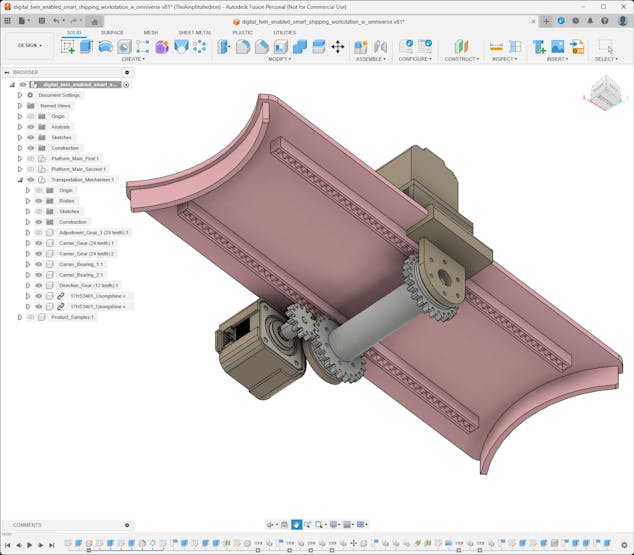Image resolution: width=634 pixels, height=555 pixels.
Task: Open the SURFACE tab
Action: [112, 32]
